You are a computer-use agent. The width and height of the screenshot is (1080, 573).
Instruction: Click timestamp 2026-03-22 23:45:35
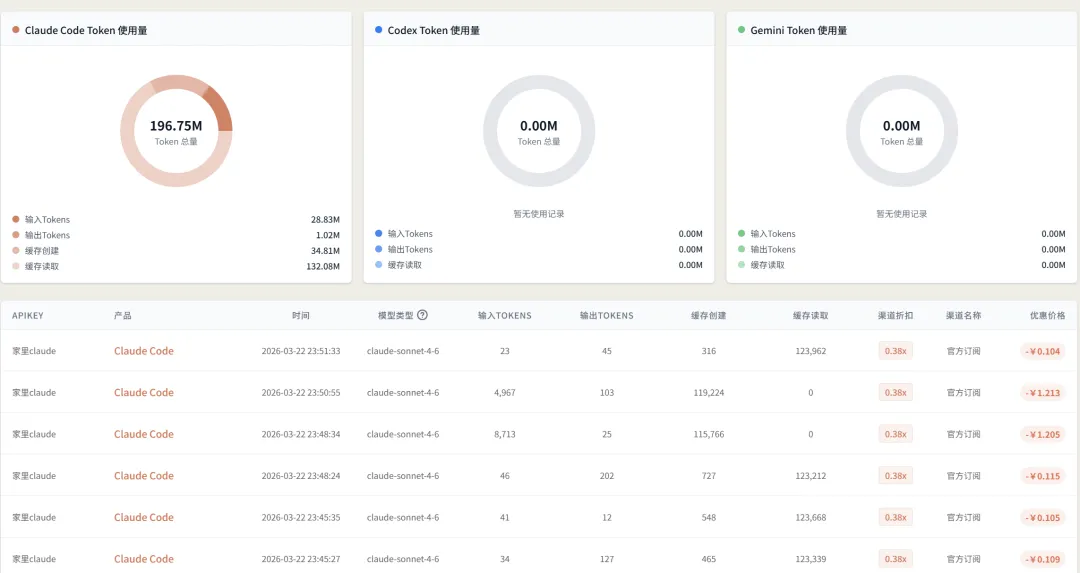pos(301,518)
